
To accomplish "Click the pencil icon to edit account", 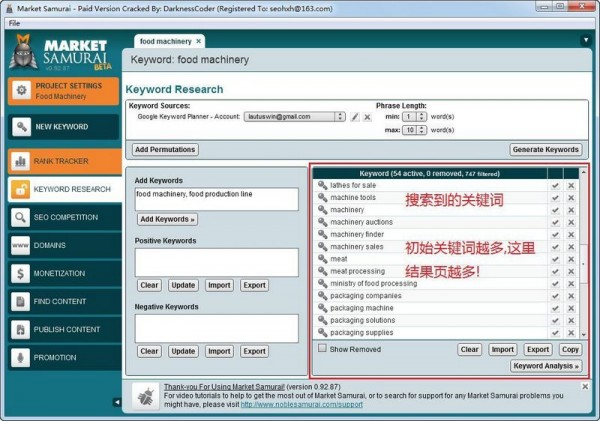I will [355, 117].
